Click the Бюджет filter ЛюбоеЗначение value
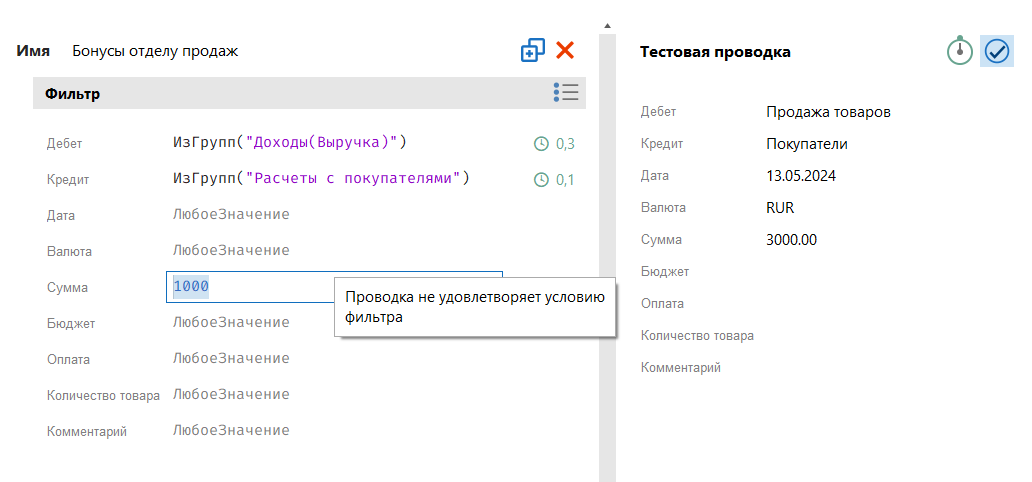 231,322
